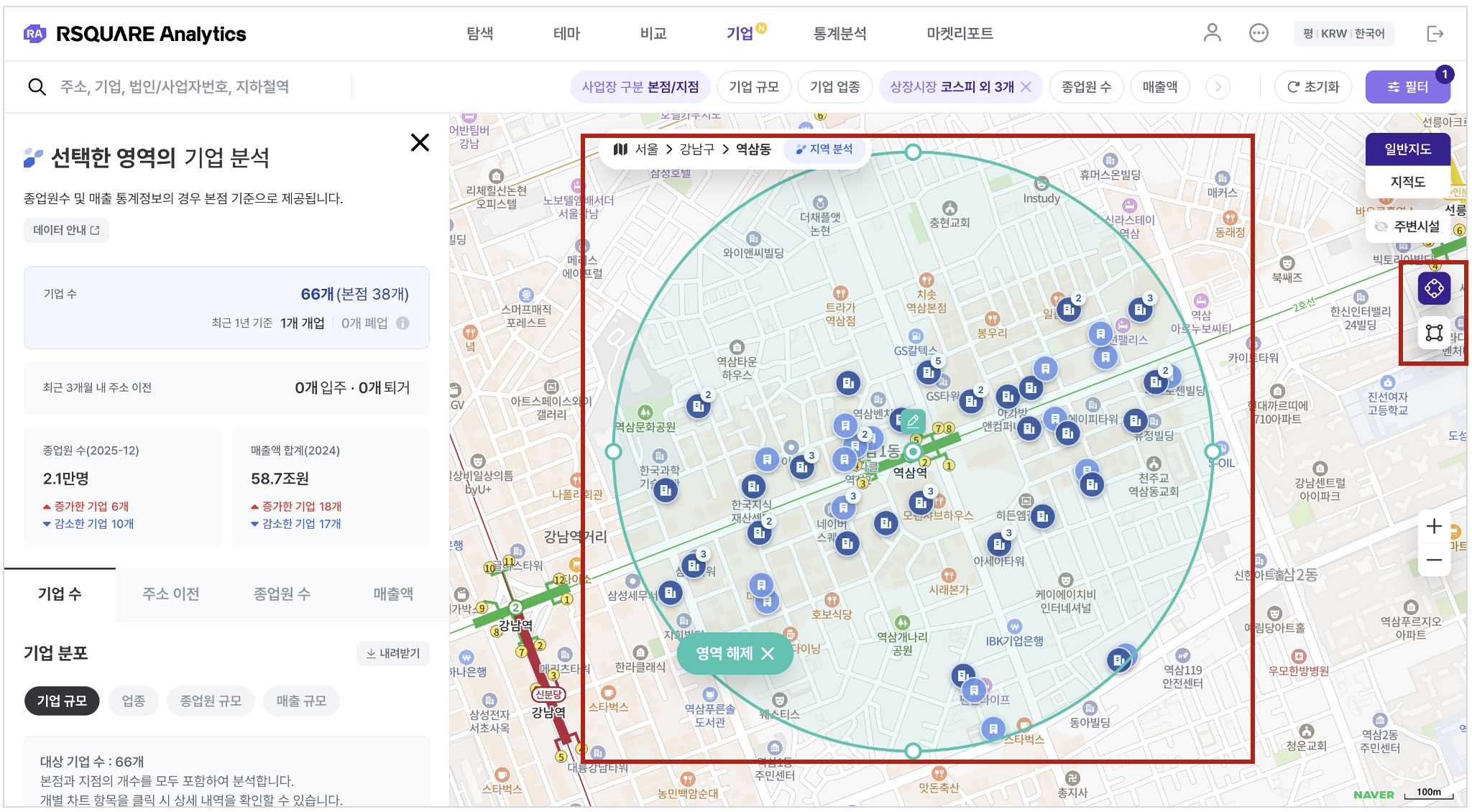Toggle the 주변시설 visibility option
Image resolution: width=1472 pixels, height=812 pixels.
tap(1408, 226)
